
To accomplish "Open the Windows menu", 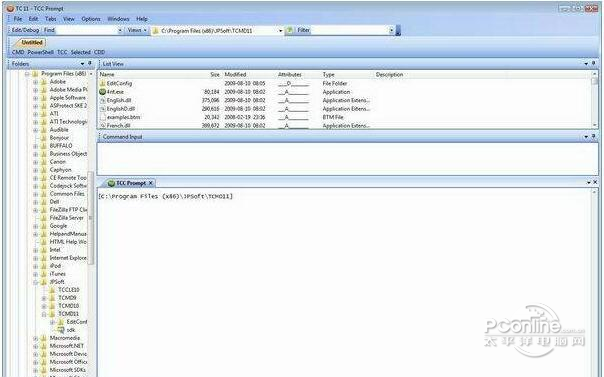I will point(118,18).
